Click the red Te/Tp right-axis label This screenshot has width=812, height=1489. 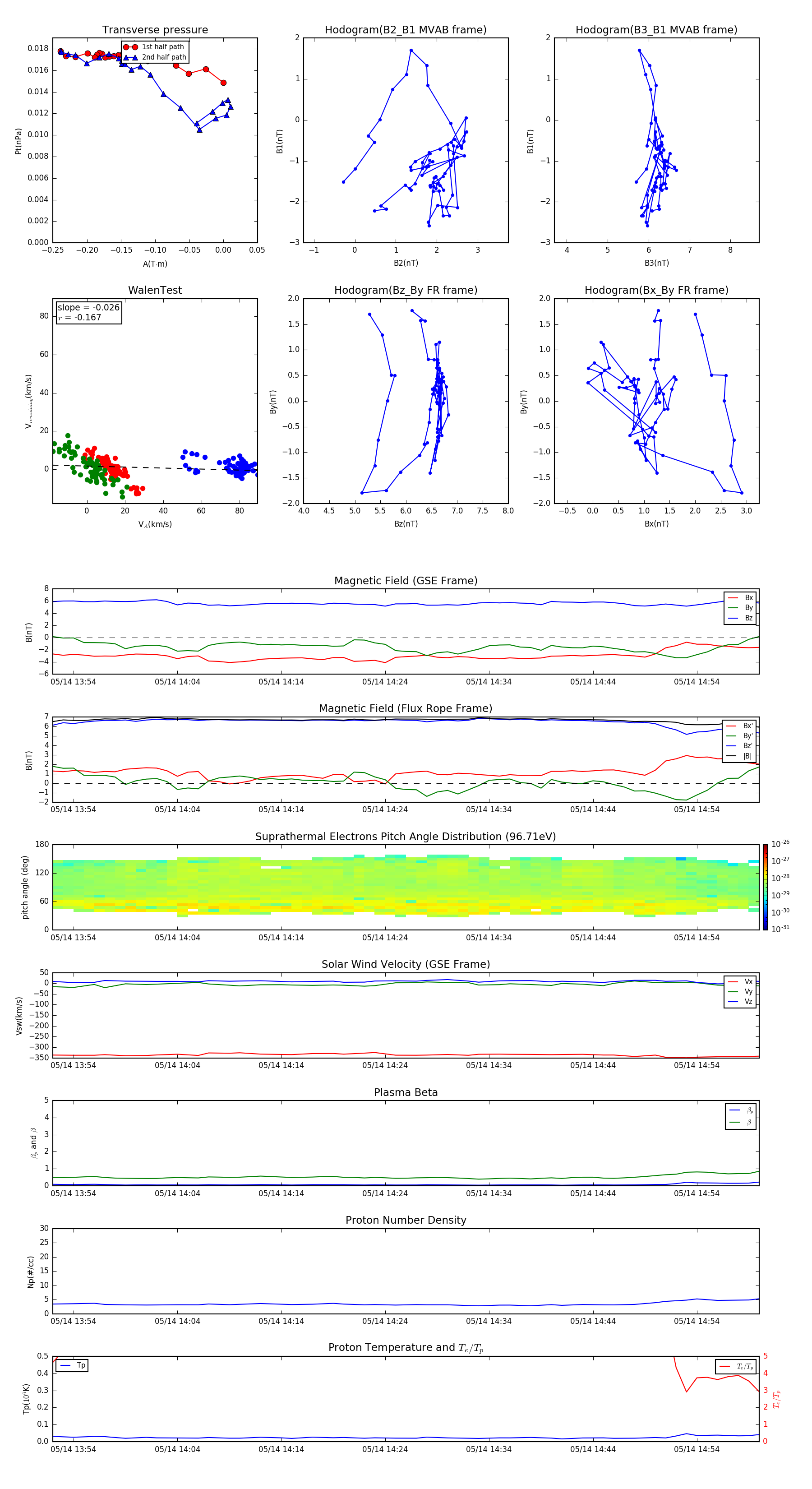point(776,1399)
